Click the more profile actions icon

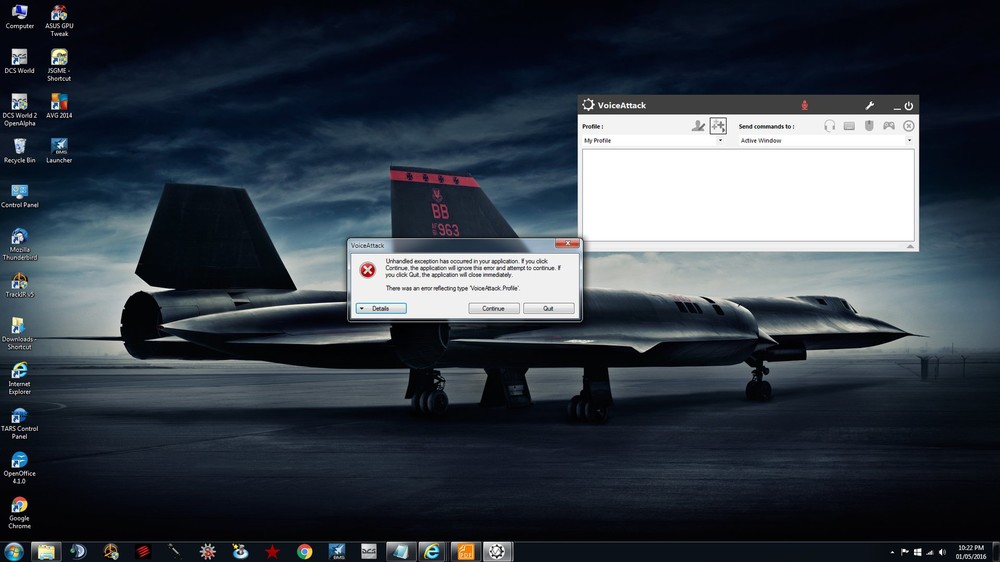718,126
